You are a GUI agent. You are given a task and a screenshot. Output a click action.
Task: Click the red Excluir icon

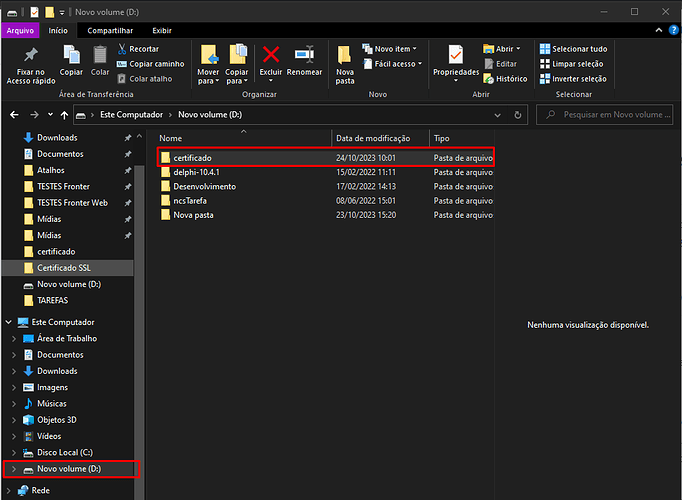(271, 55)
